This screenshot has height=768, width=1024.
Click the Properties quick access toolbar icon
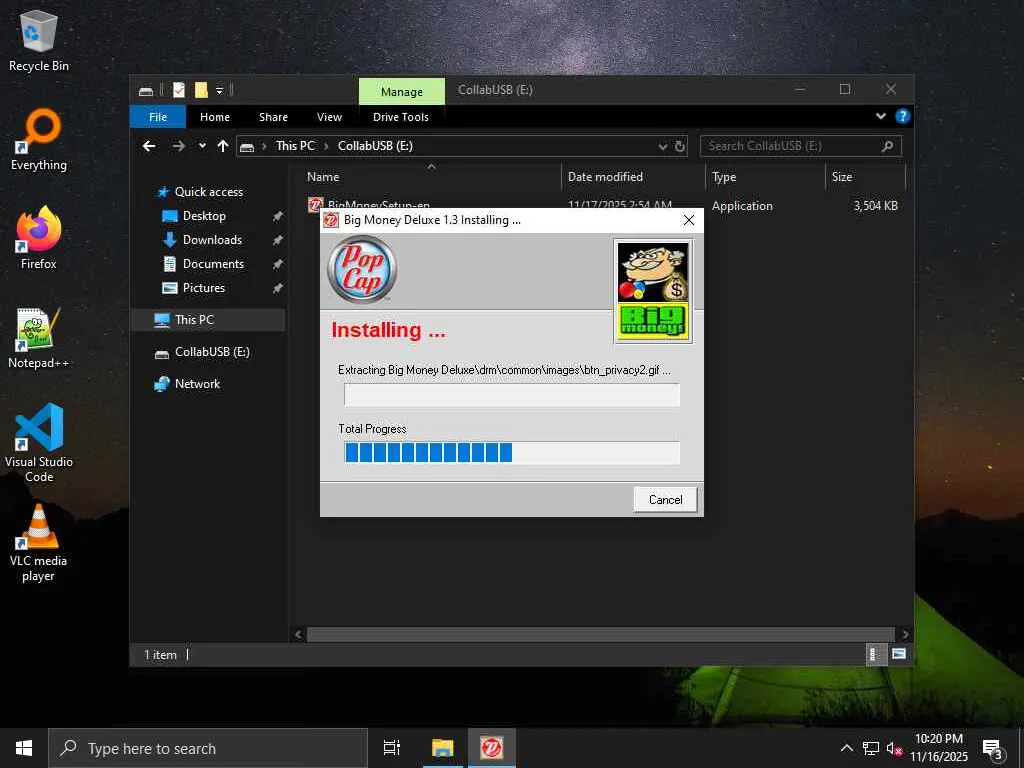(179, 90)
